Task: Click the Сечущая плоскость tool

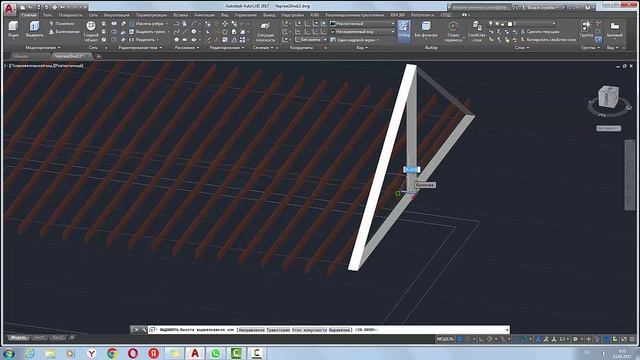Action: tap(265, 32)
